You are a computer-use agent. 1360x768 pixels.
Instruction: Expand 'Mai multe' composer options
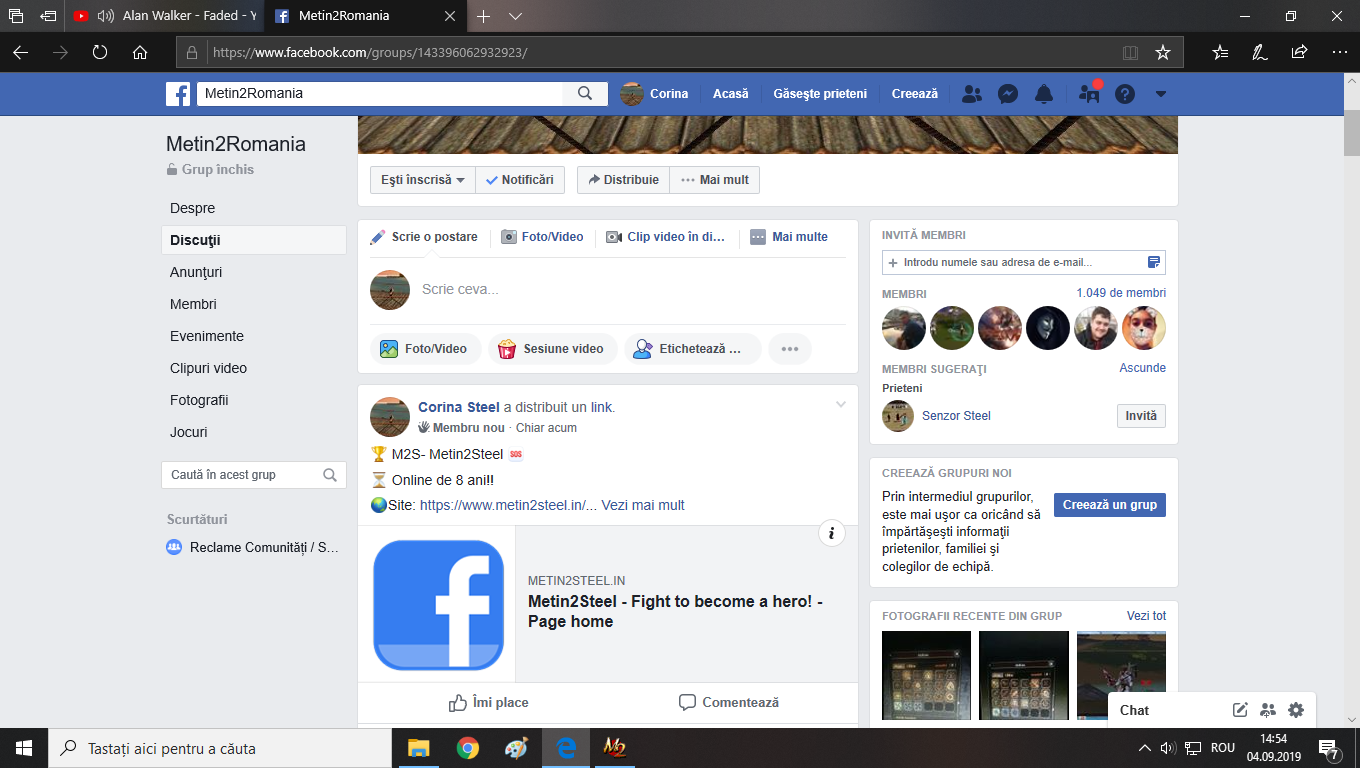tap(789, 237)
